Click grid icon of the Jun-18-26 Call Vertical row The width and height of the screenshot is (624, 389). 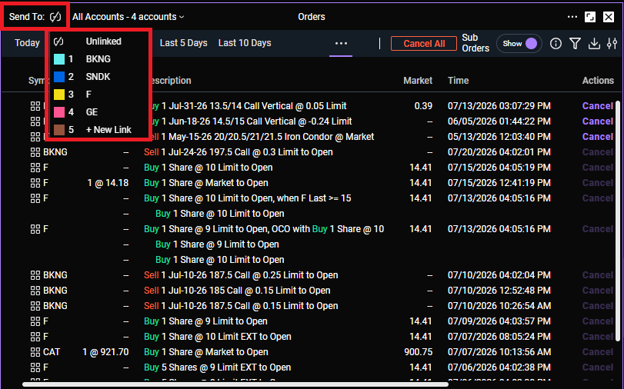pos(35,121)
